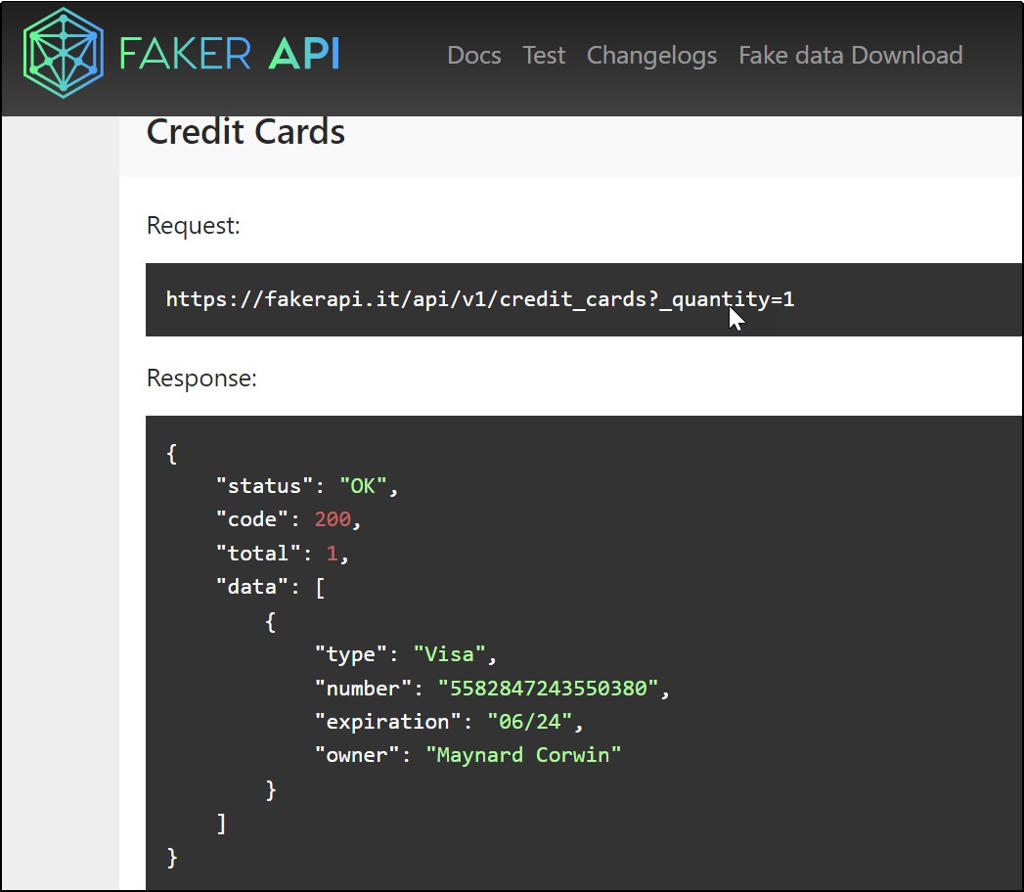Viewport: 1024px width, 892px height.
Task: Click the expiration value "06/24"
Action: 530,722
